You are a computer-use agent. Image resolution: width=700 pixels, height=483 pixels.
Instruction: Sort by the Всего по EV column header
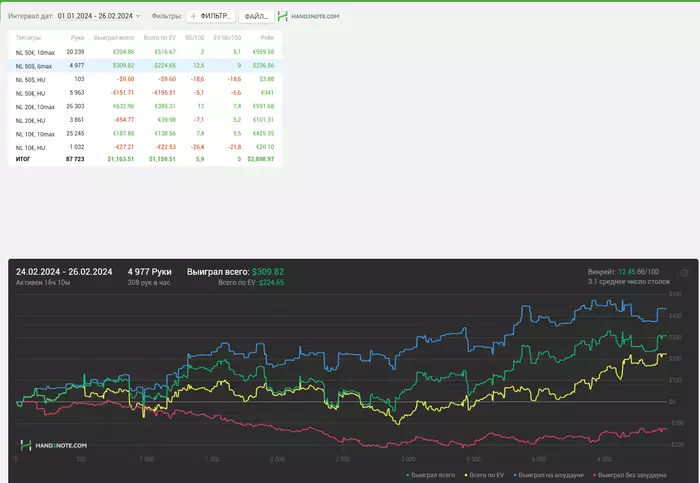(x=159, y=38)
